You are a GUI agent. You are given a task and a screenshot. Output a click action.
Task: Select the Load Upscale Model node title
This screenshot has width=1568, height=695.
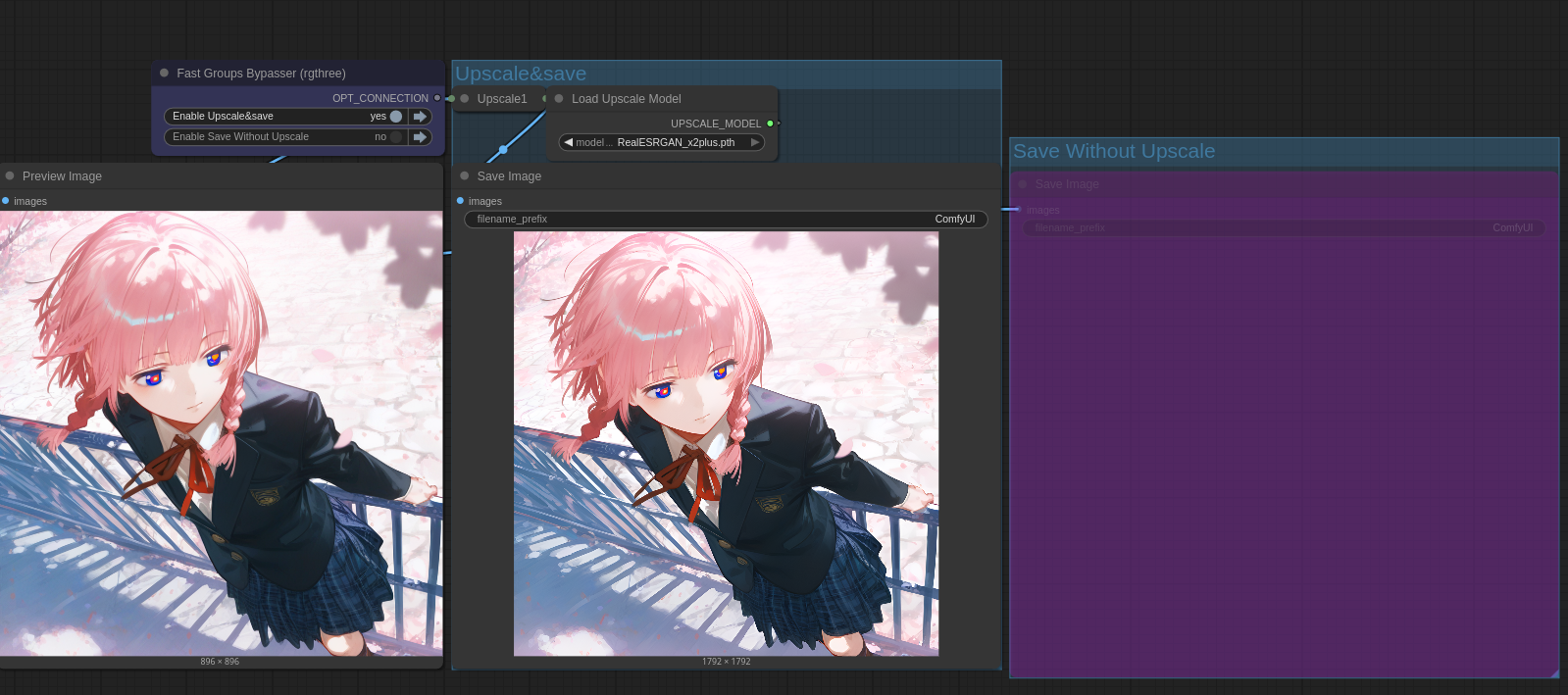click(627, 99)
